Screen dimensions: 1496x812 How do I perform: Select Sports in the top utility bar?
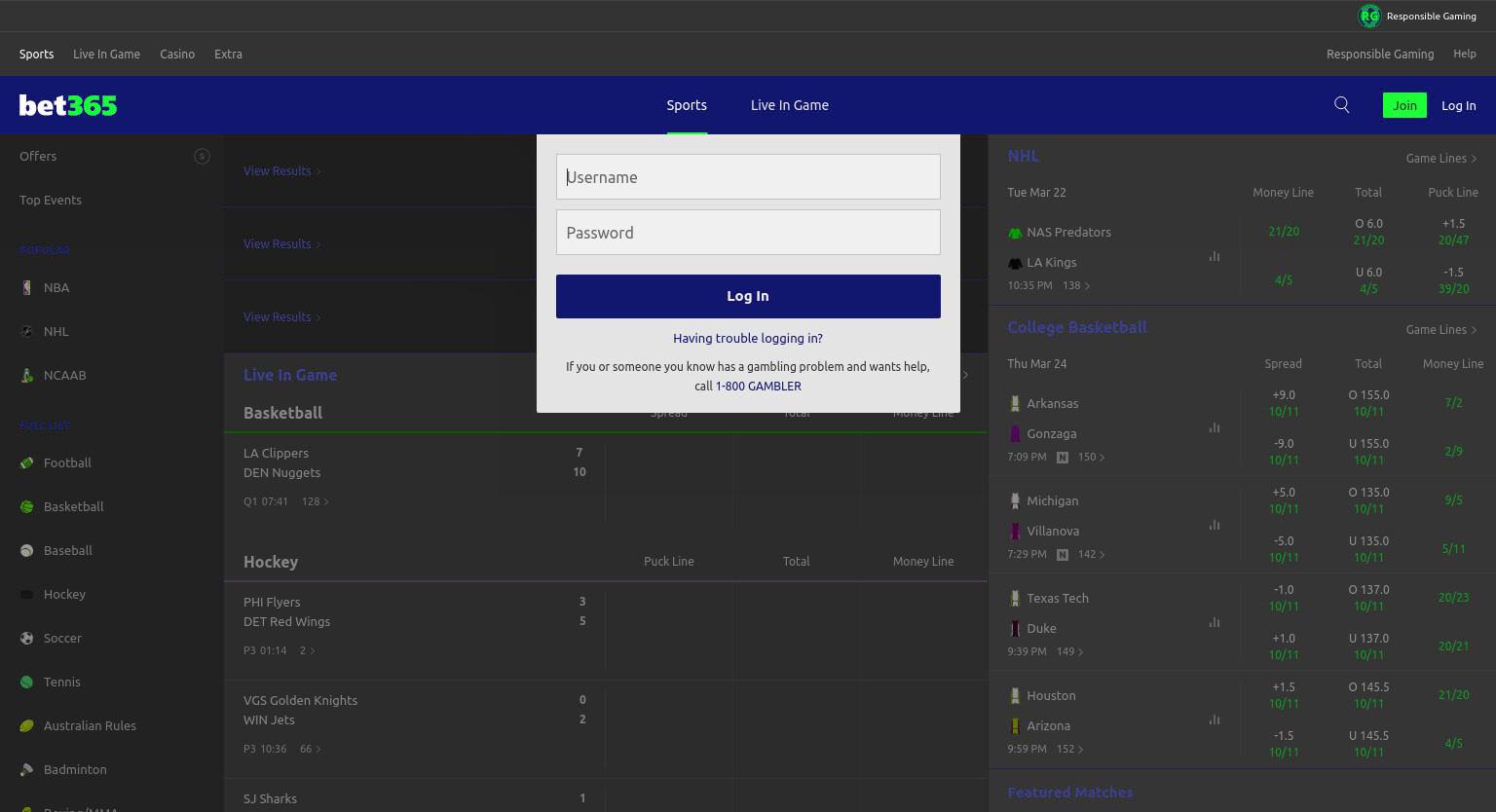[36, 54]
